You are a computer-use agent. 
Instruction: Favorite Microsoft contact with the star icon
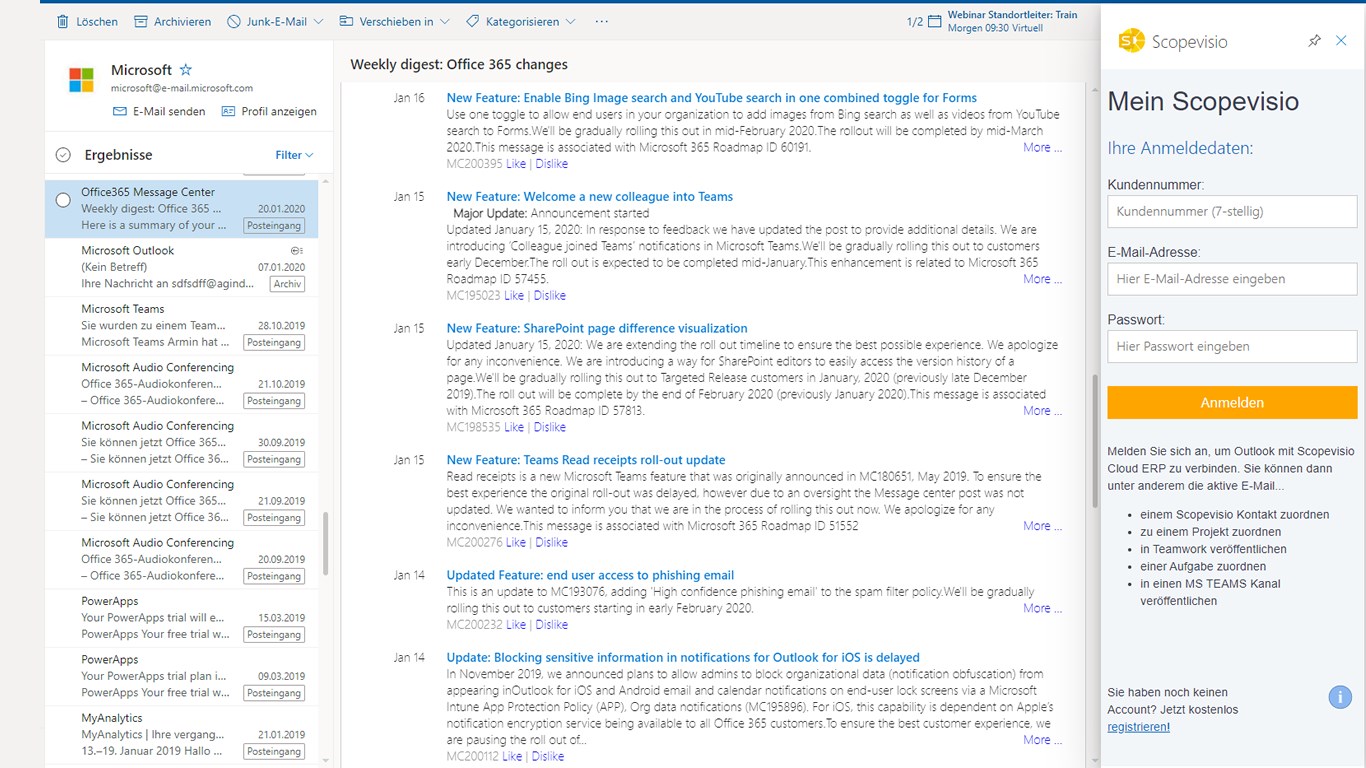(185, 70)
